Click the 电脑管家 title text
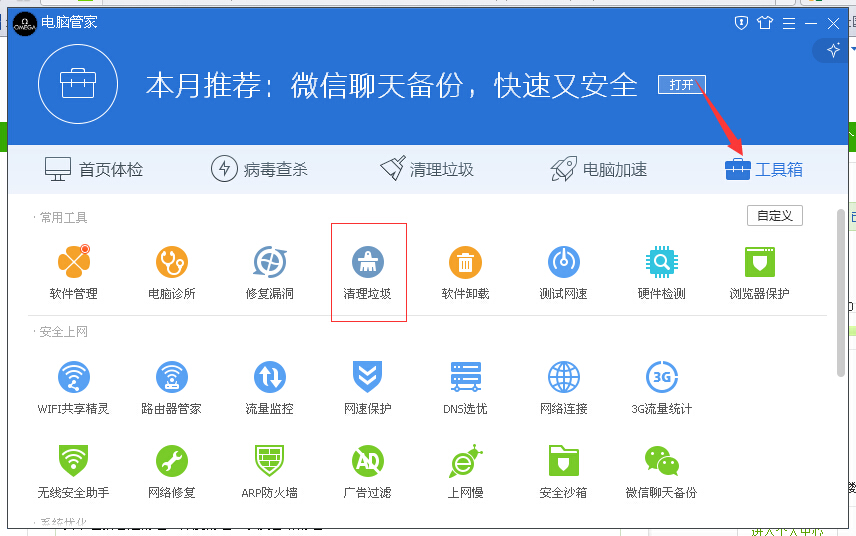This screenshot has width=856, height=536. point(69,22)
